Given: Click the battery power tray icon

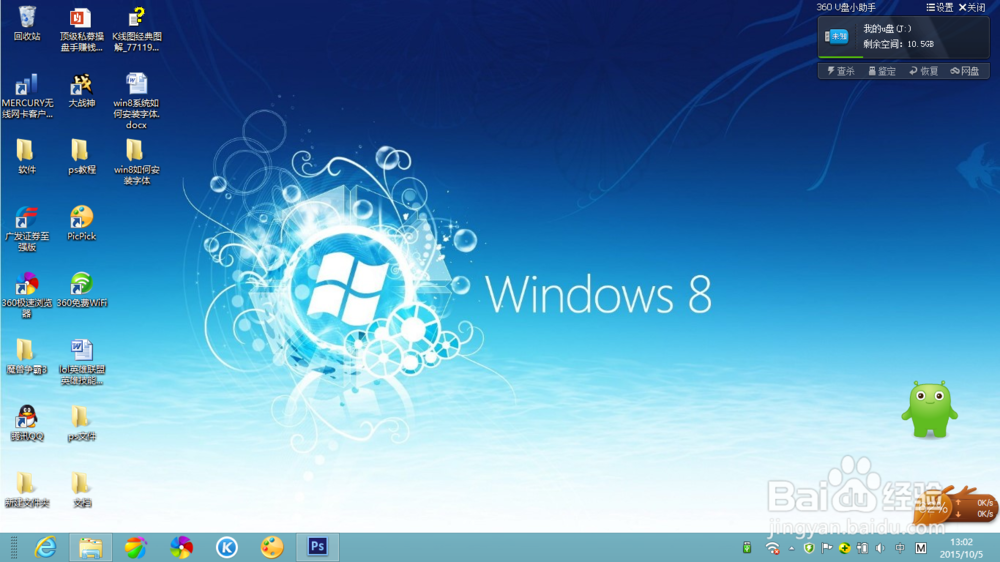Looking at the screenshot, I should [862, 548].
